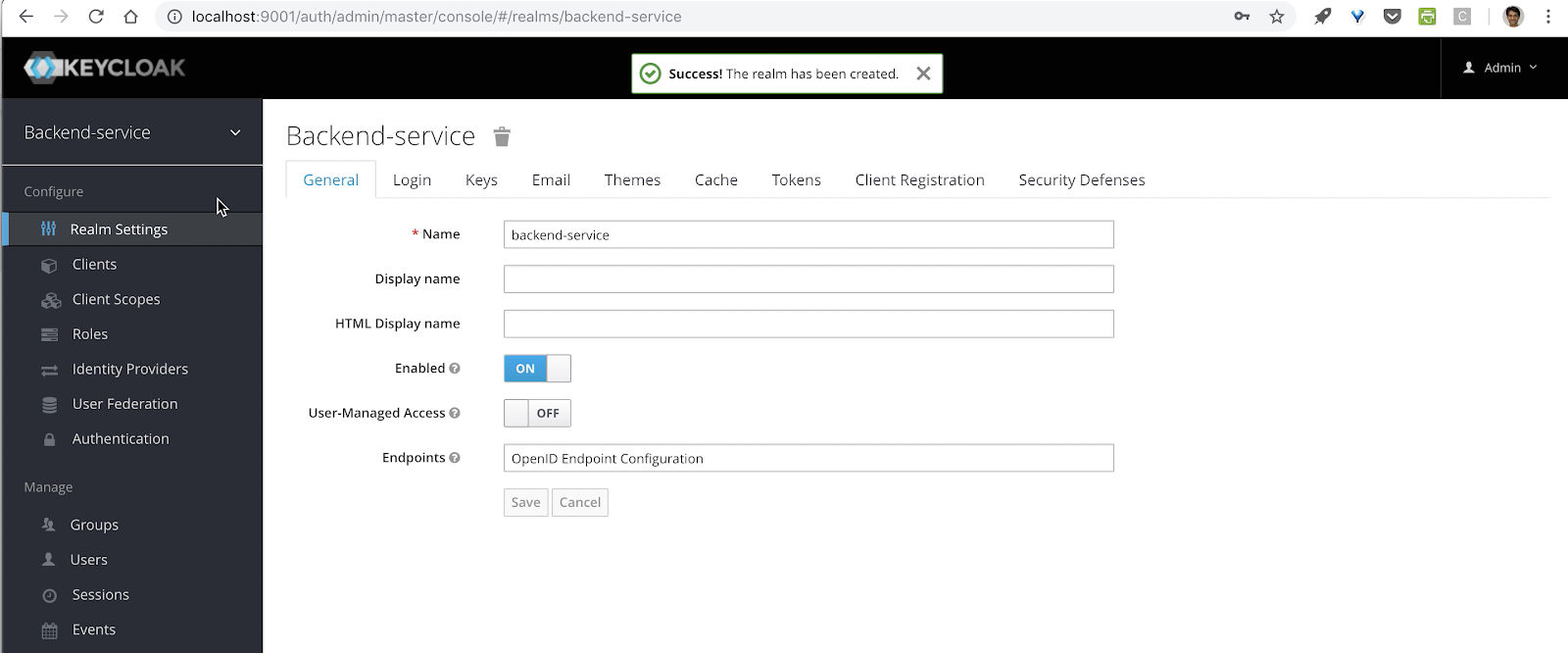The width and height of the screenshot is (1568, 653).
Task: Click the Events calendar icon
Action: point(49,630)
